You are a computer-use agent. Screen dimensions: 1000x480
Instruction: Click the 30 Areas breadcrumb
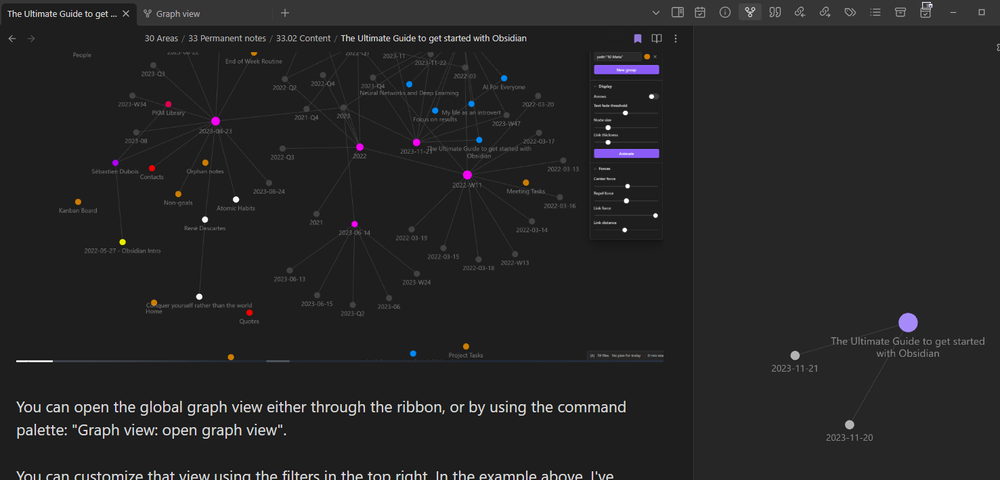[161, 38]
